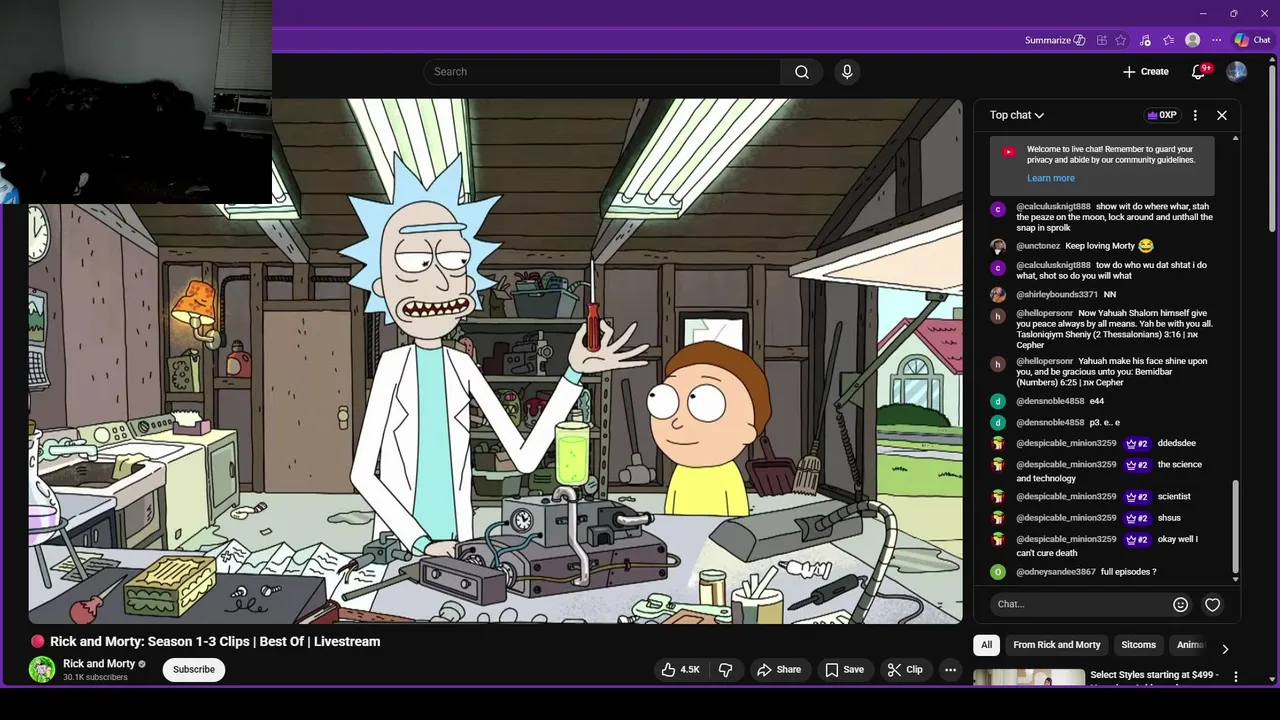Subscribe to Rick and Morty channel

click(194, 670)
